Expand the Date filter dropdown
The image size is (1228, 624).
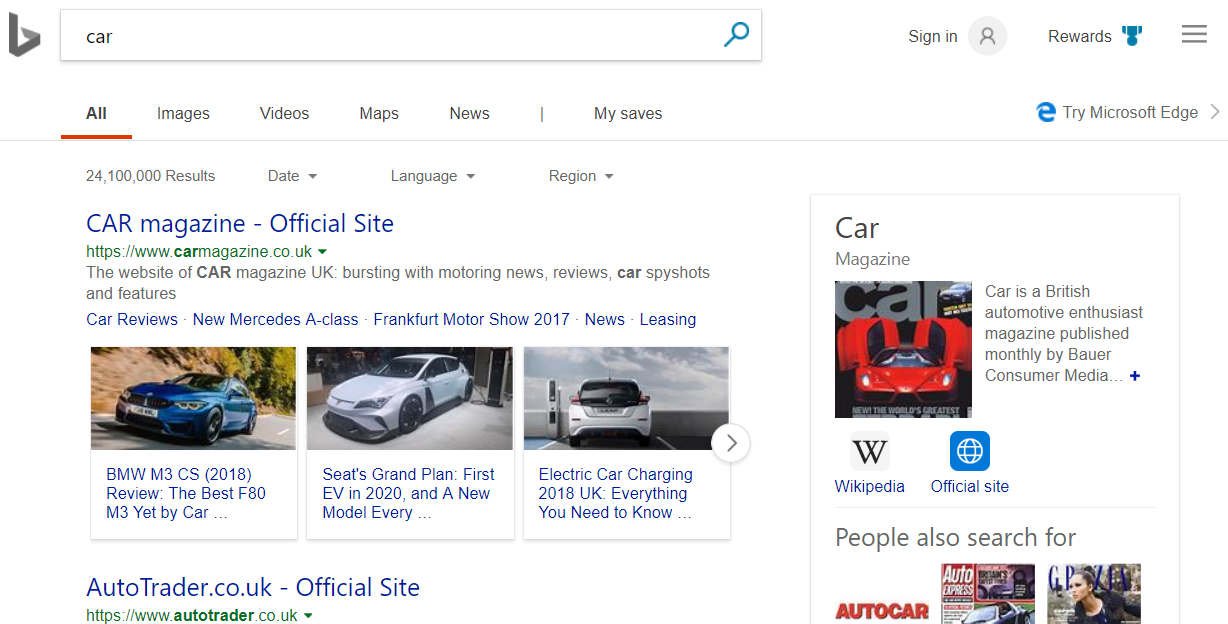click(292, 176)
